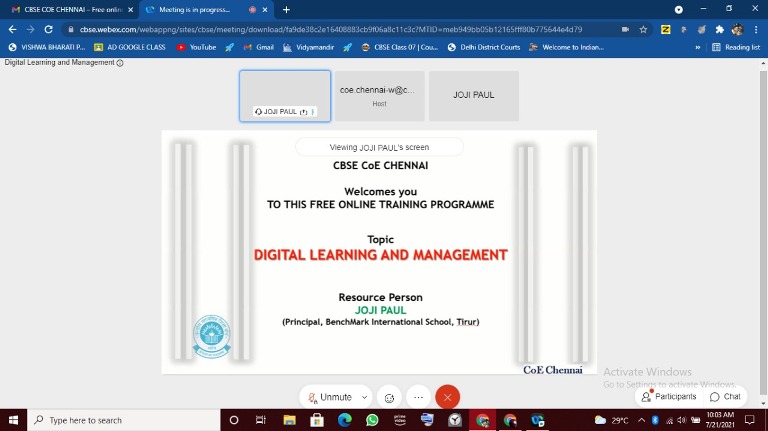Open the Chat panel

pyautogui.click(x=725, y=397)
